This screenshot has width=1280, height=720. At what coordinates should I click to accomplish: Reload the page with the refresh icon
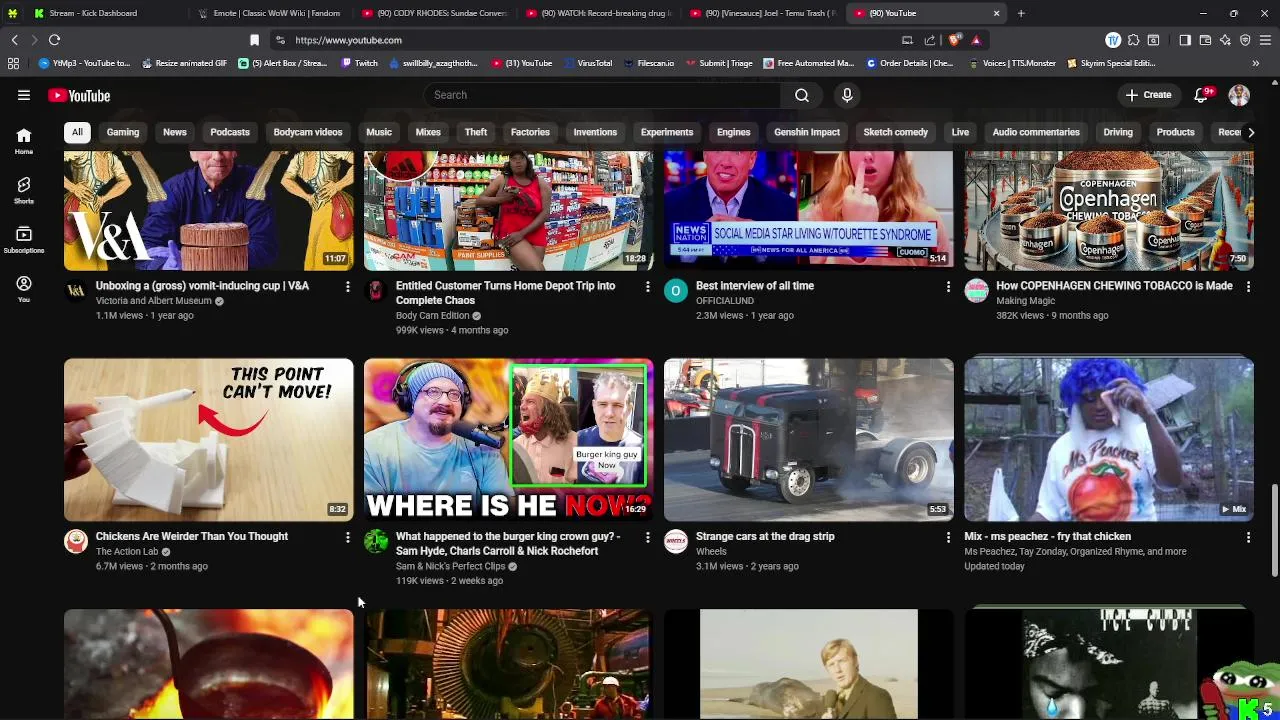click(54, 40)
